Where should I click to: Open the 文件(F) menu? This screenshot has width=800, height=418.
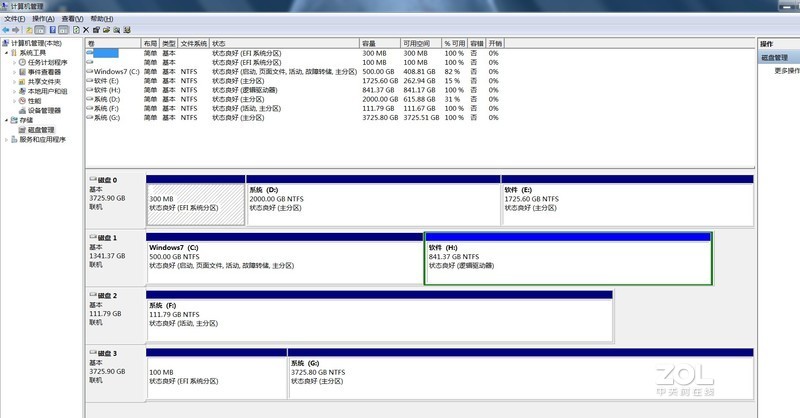pyautogui.click(x=14, y=19)
